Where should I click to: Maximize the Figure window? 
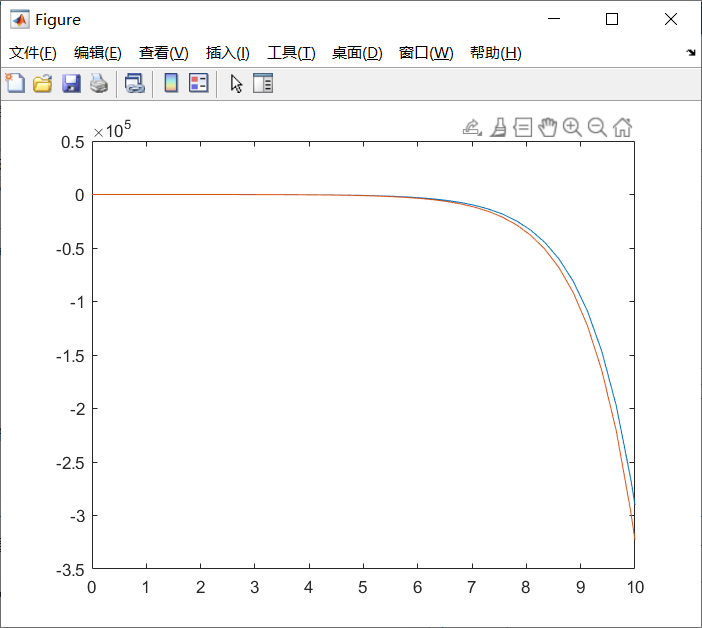click(612, 19)
